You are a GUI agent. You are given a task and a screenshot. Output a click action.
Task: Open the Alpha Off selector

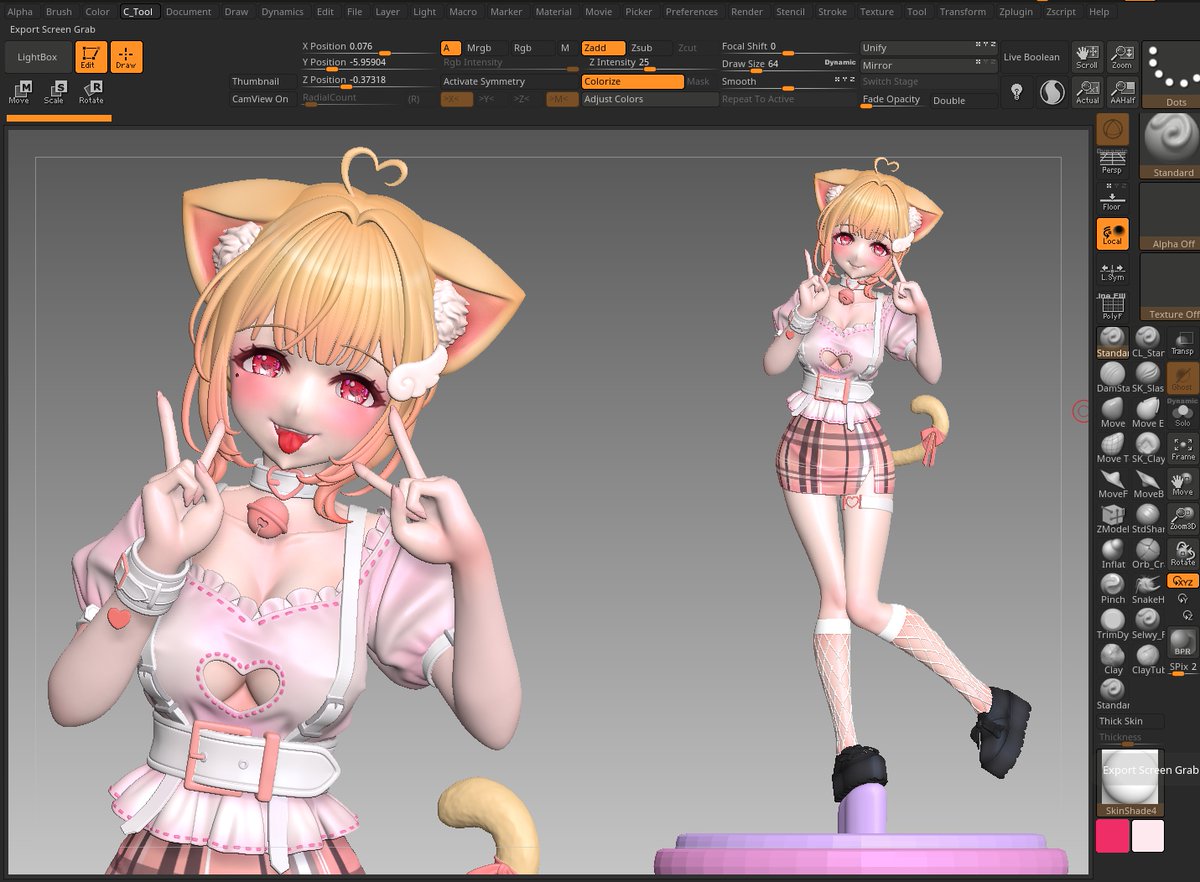pyautogui.click(x=1170, y=217)
